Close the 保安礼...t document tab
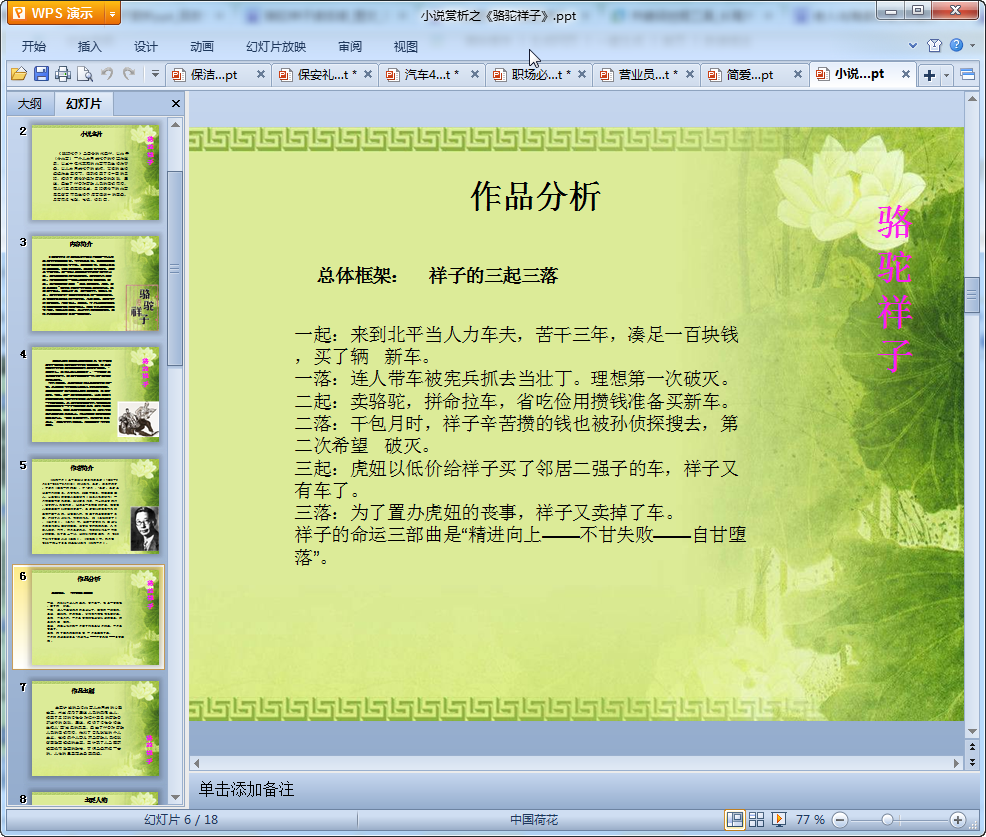This screenshot has width=986, height=837. click(368, 74)
